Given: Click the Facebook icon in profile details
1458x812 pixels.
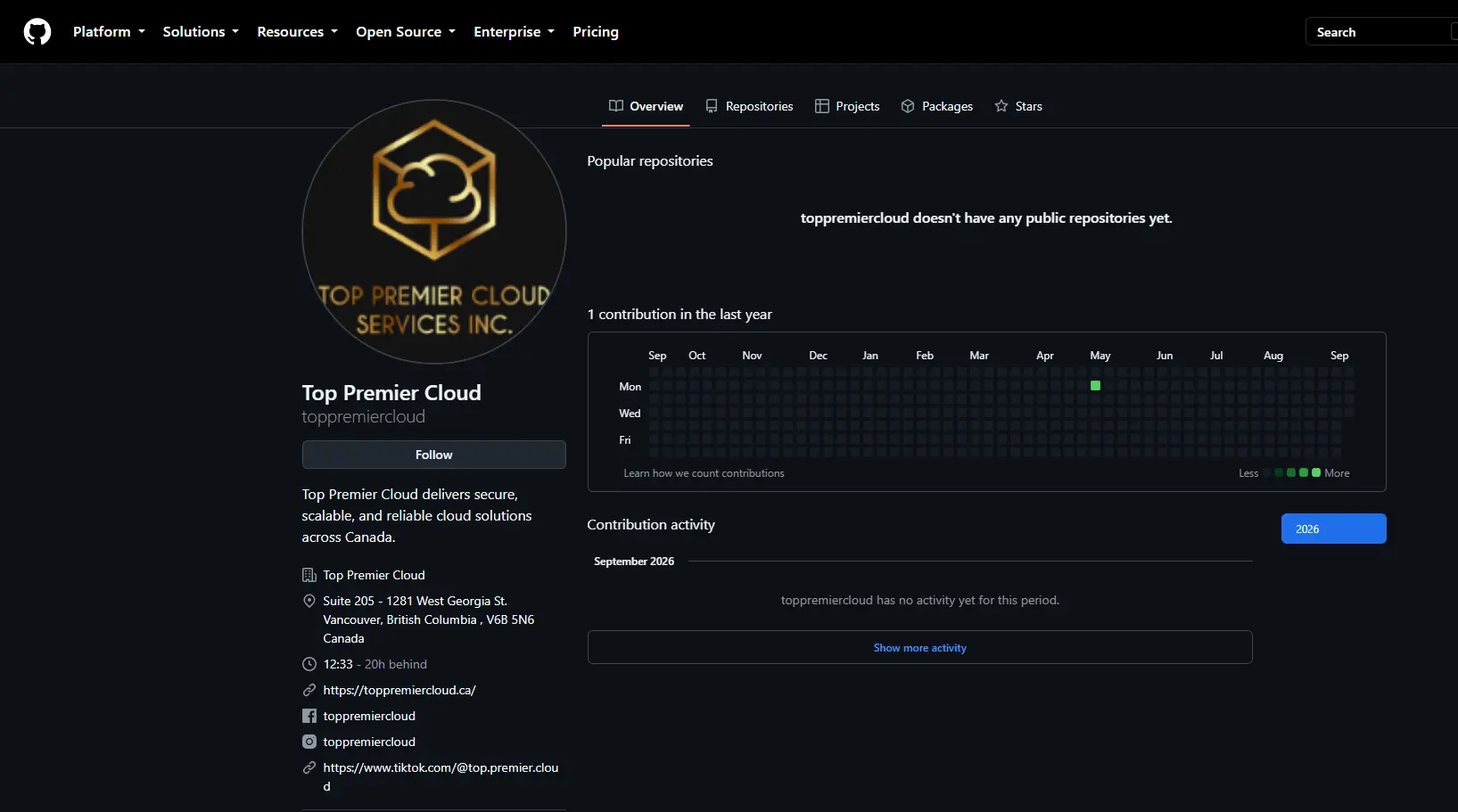Looking at the screenshot, I should coord(309,716).
